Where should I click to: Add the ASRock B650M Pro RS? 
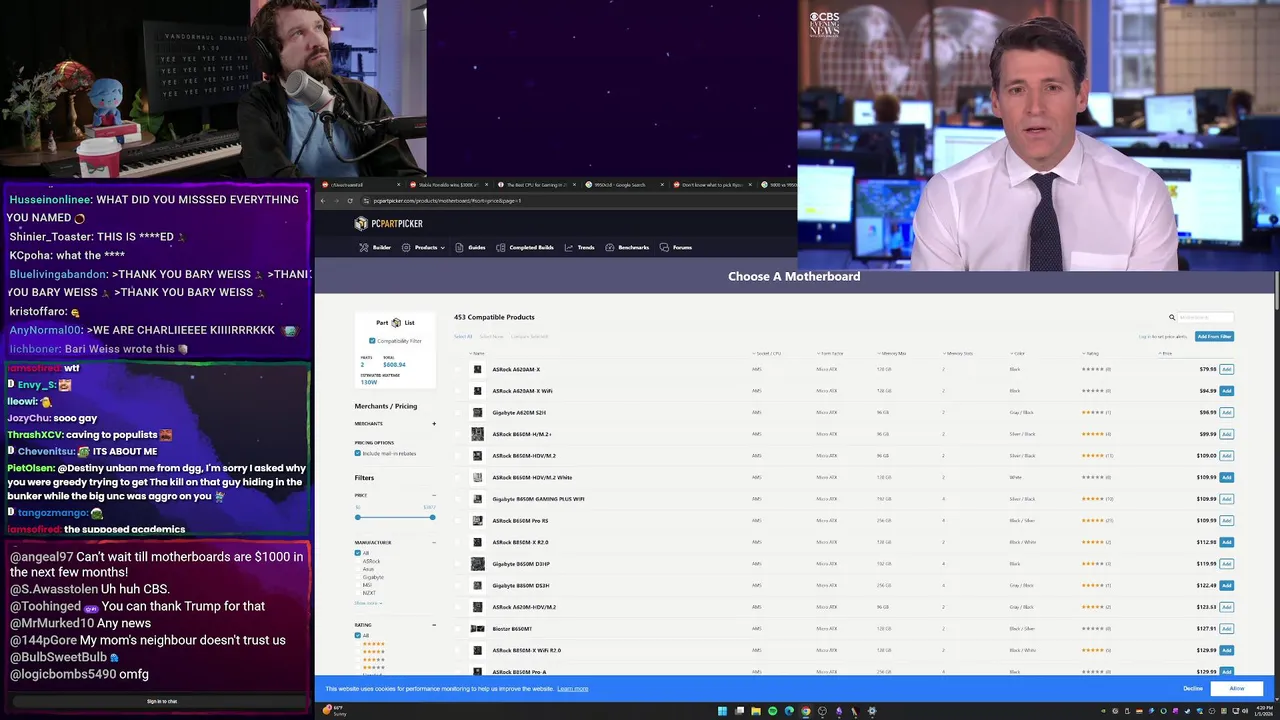point(1226,520)
